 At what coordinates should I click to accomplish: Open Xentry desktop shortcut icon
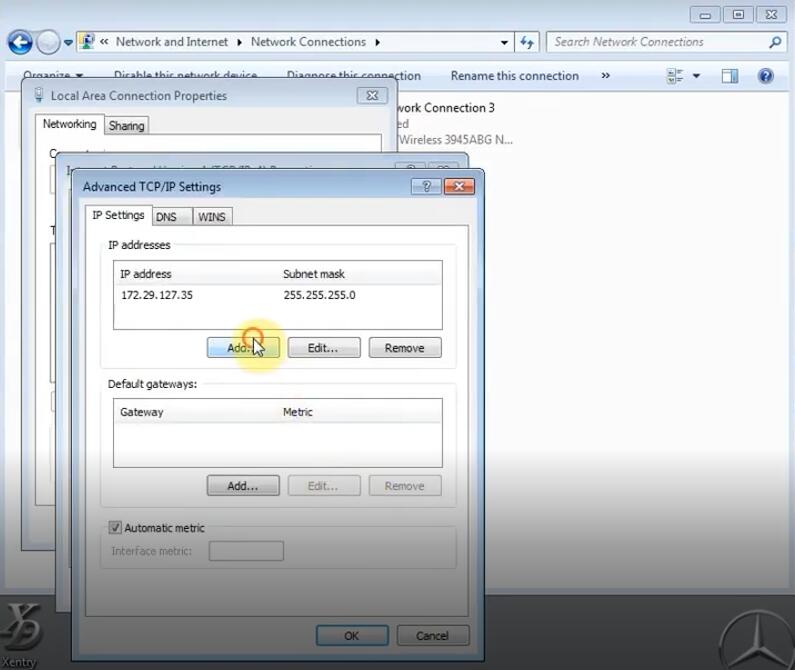[x=20, y=634]
